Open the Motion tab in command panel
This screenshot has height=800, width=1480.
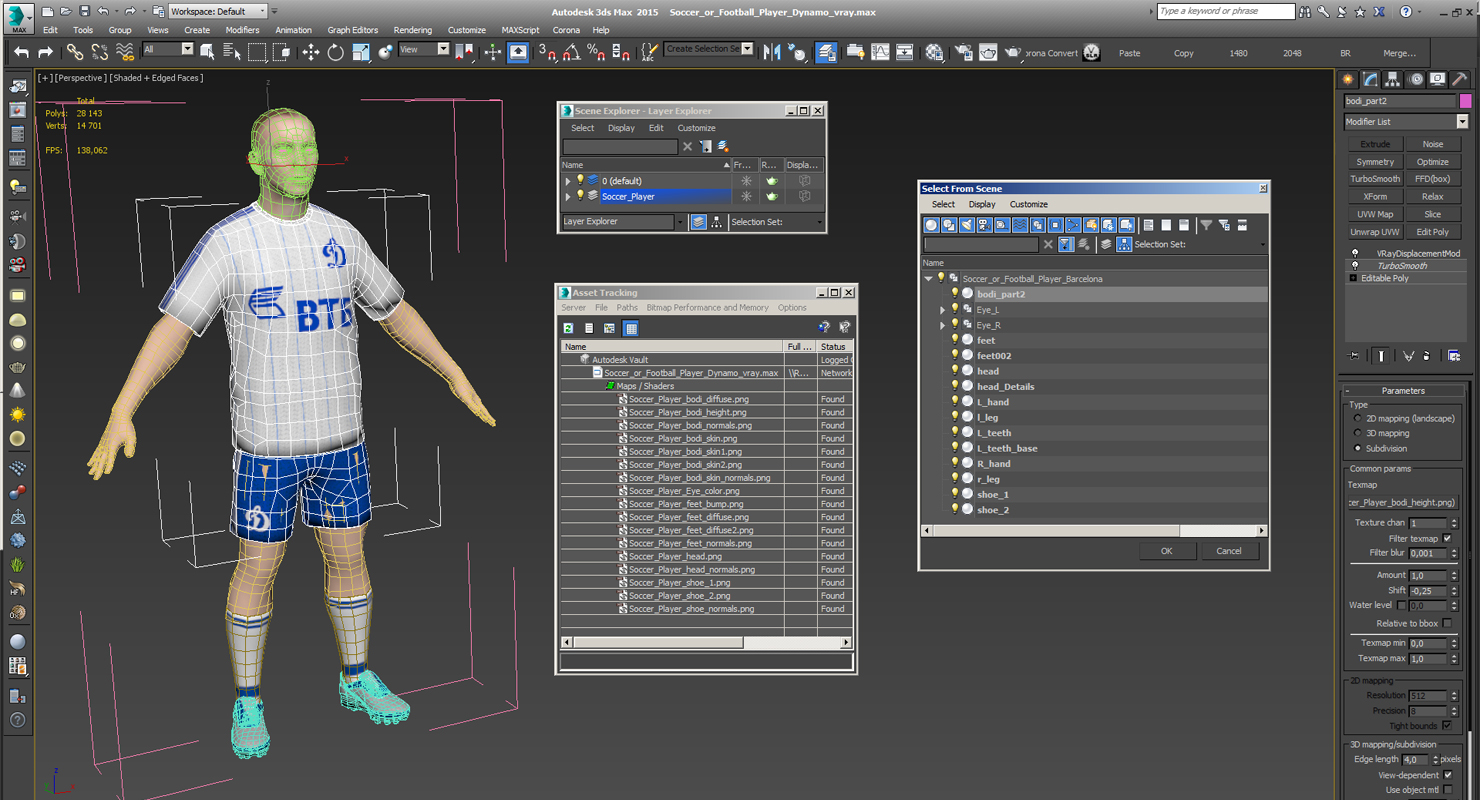tap(1415, 79)
